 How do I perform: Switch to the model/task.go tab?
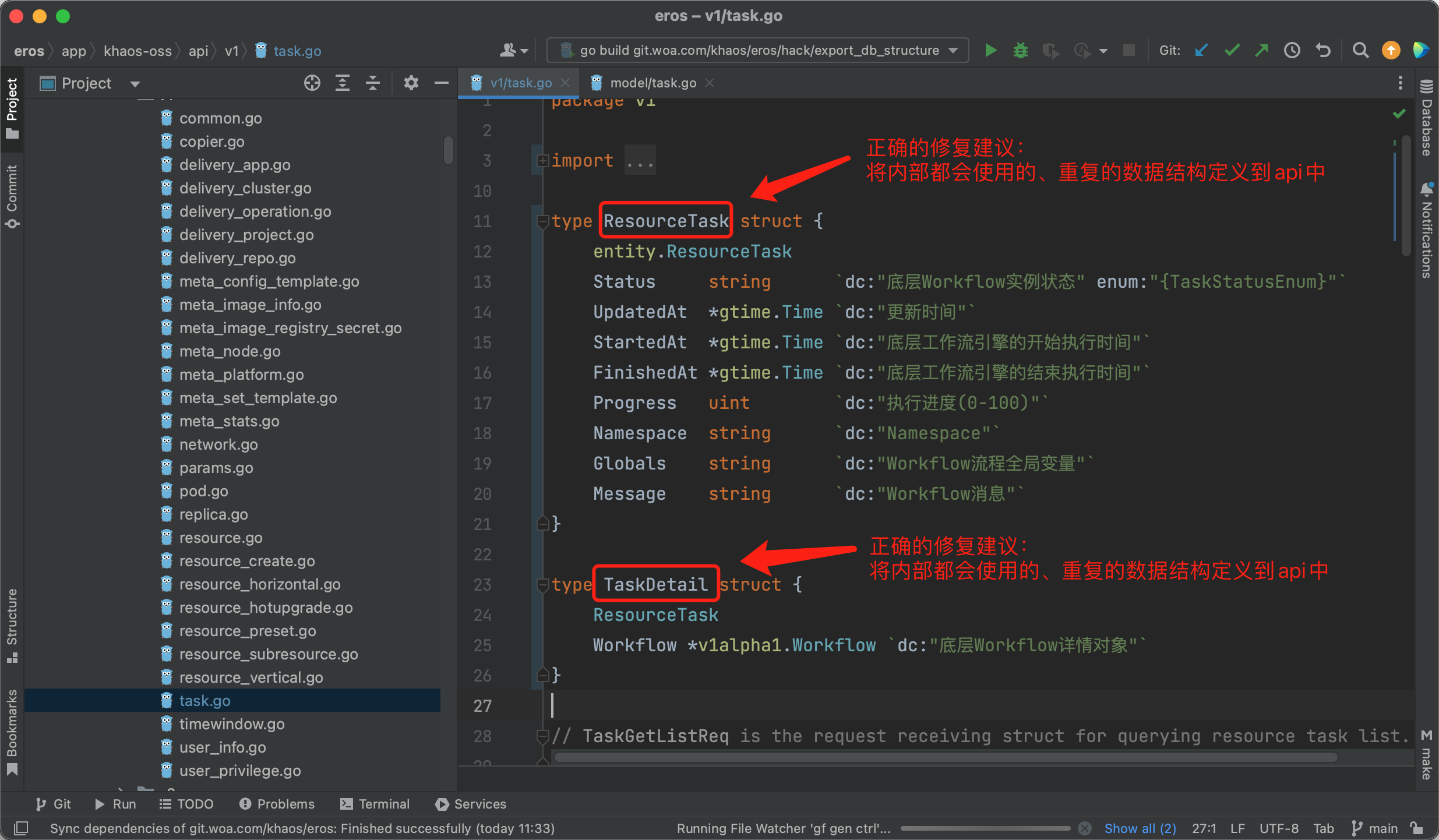click(x=653, y=83)
